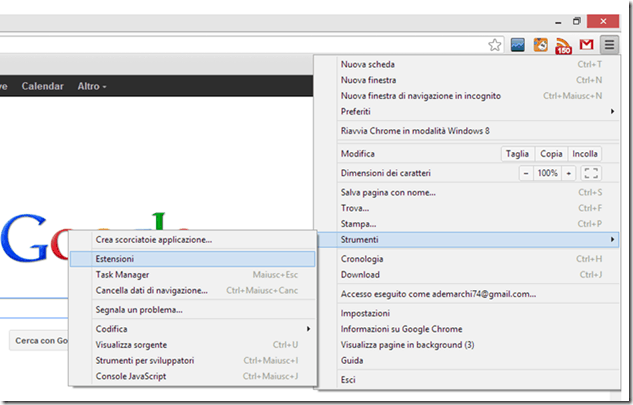Expand the Preferiti submenu
Viewport: 633px width, 405px height.
(478, 111)
